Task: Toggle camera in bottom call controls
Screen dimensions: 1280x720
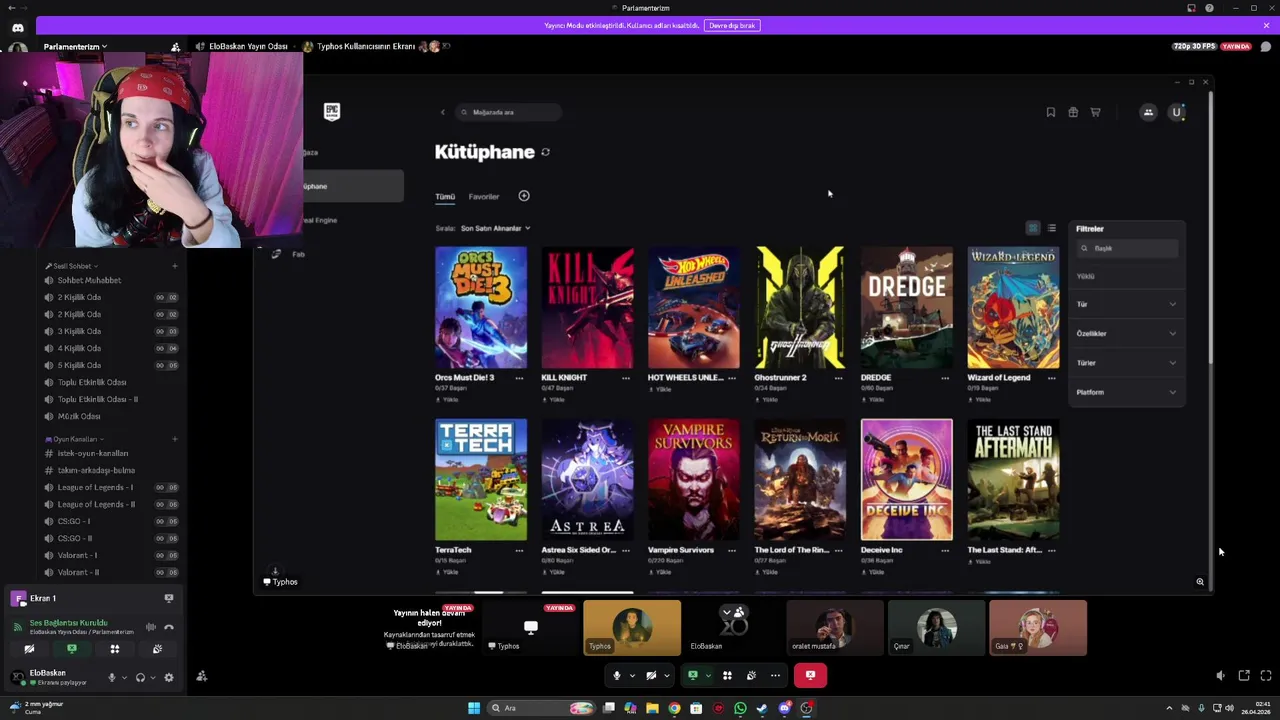Action: click(651, 675)
